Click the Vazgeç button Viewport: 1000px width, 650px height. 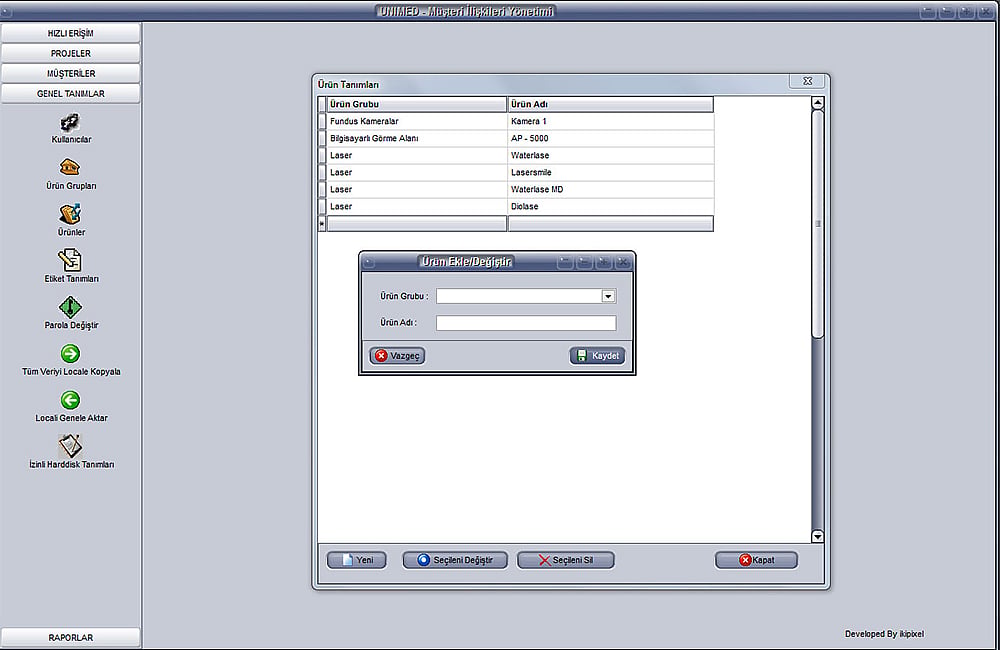point(397,356)
